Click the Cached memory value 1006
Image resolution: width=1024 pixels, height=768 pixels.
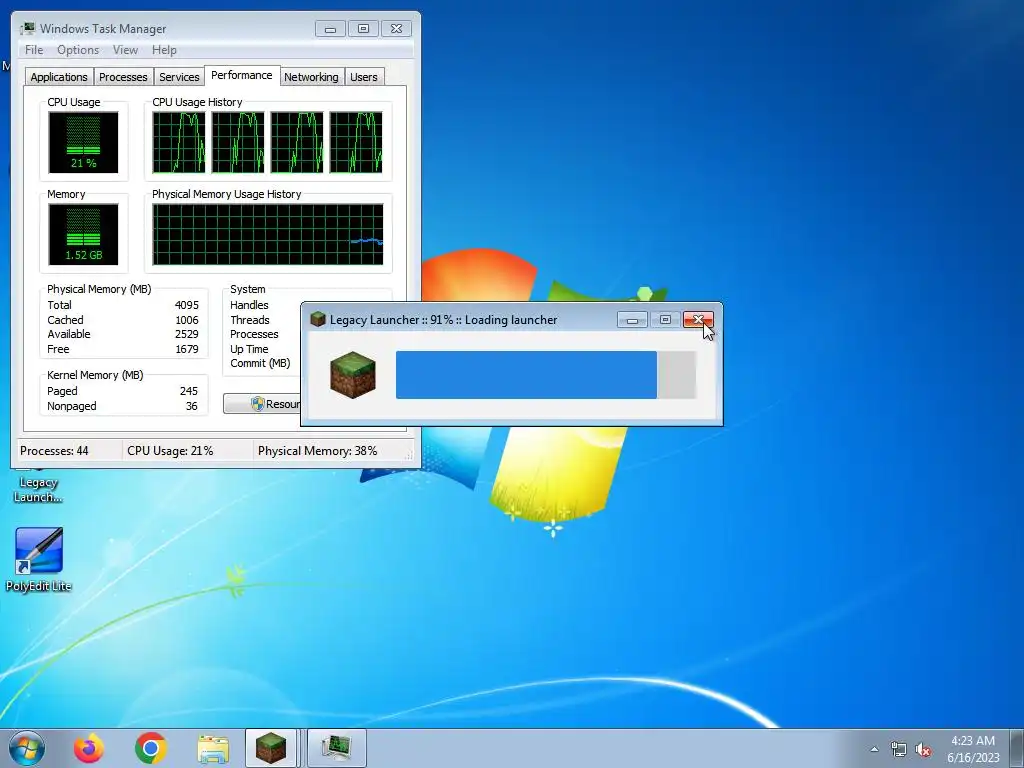pyautogui.click(x=186, y=320)
